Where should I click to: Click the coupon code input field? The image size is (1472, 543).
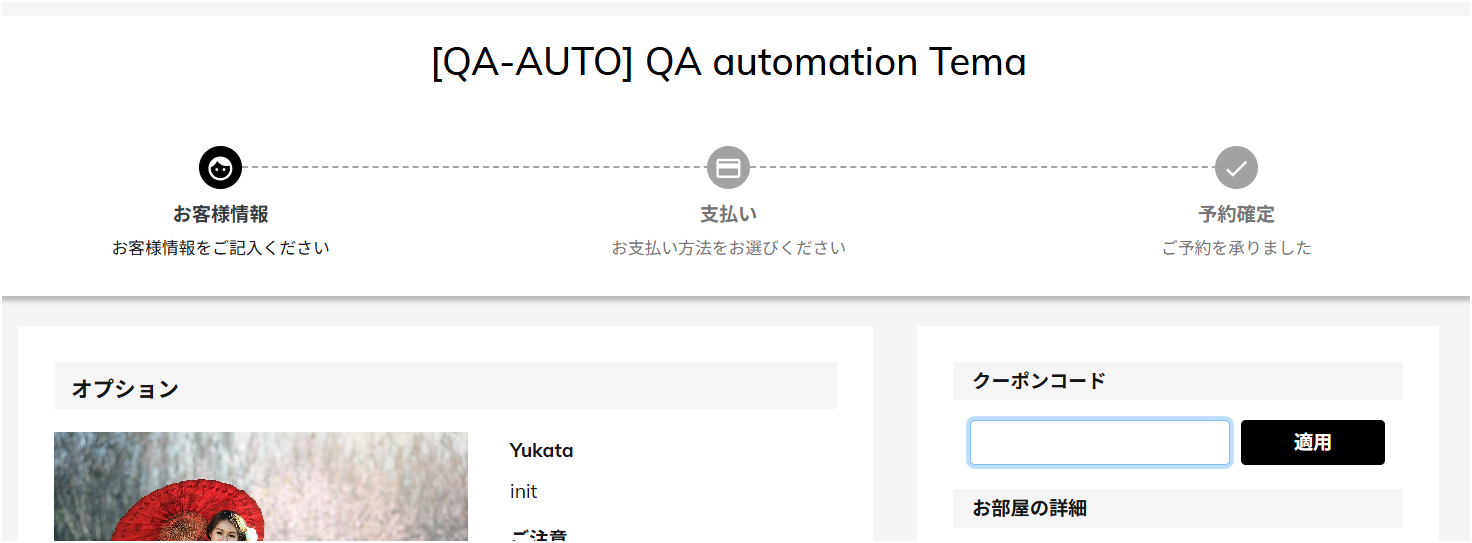click(x=1099, y=443)
